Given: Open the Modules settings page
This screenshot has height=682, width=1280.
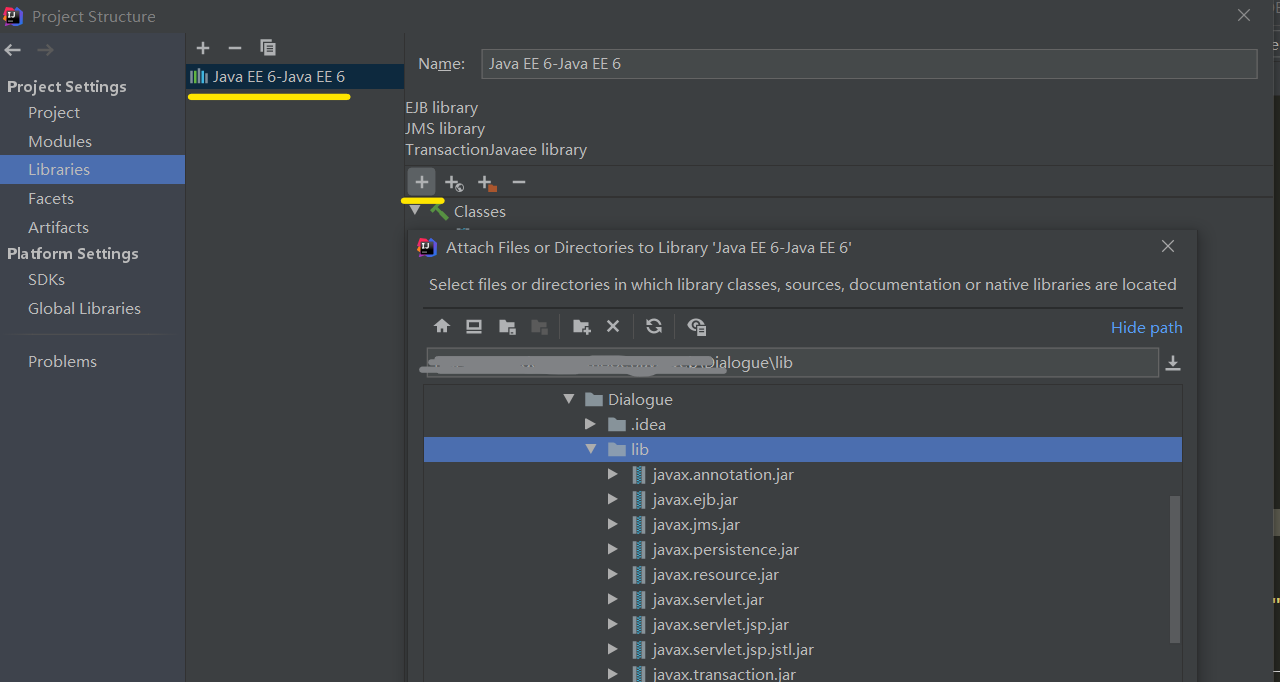Looking at the screenshot, I should (60, 141).
